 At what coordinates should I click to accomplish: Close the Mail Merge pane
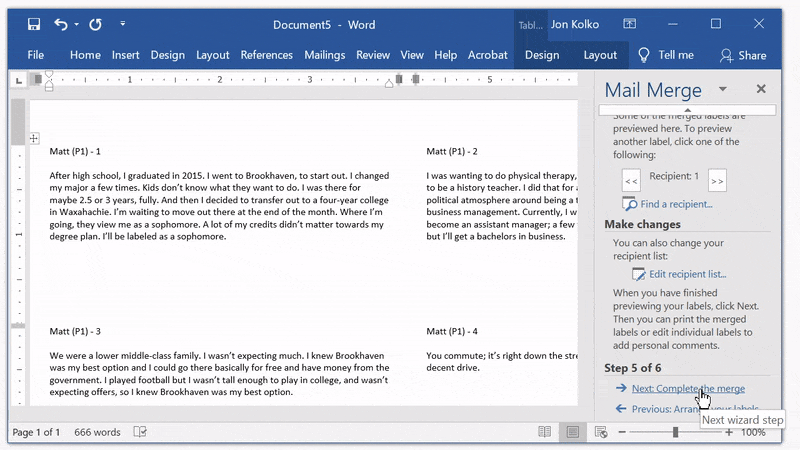pyautogui.click(x=761, y=89)
